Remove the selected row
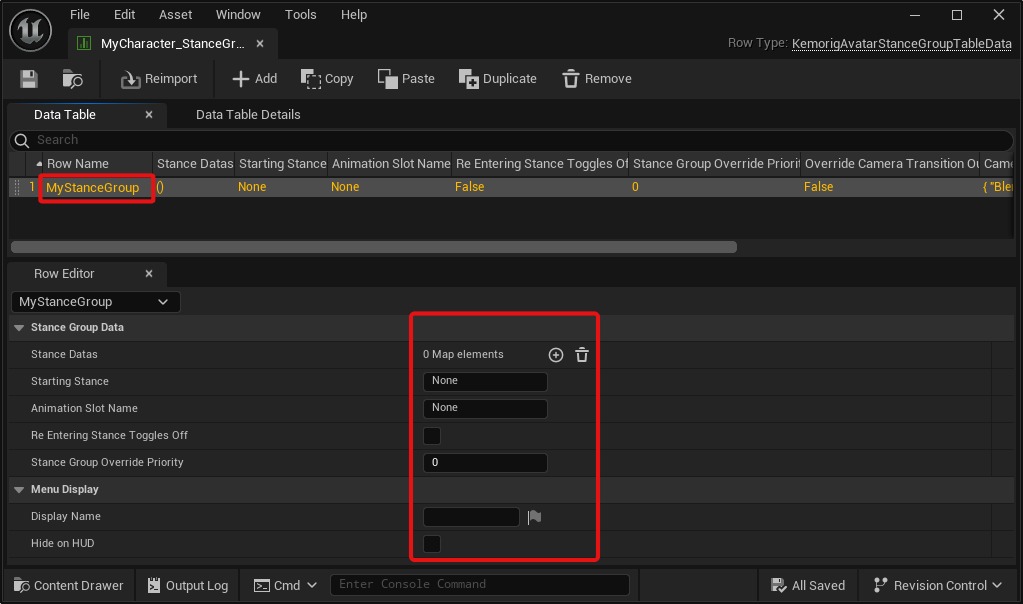The image size is (1023, 604). (596, 79)
